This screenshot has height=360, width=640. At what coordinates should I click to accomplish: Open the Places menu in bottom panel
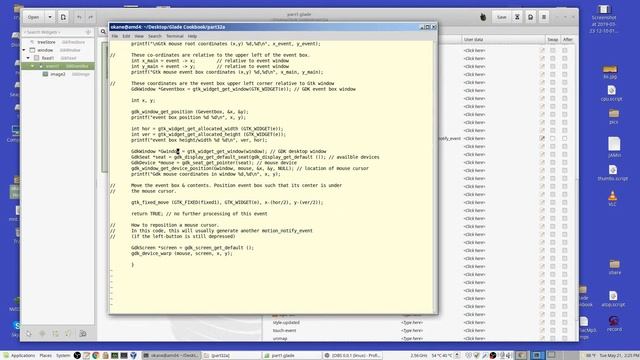(x=45, y=356)
